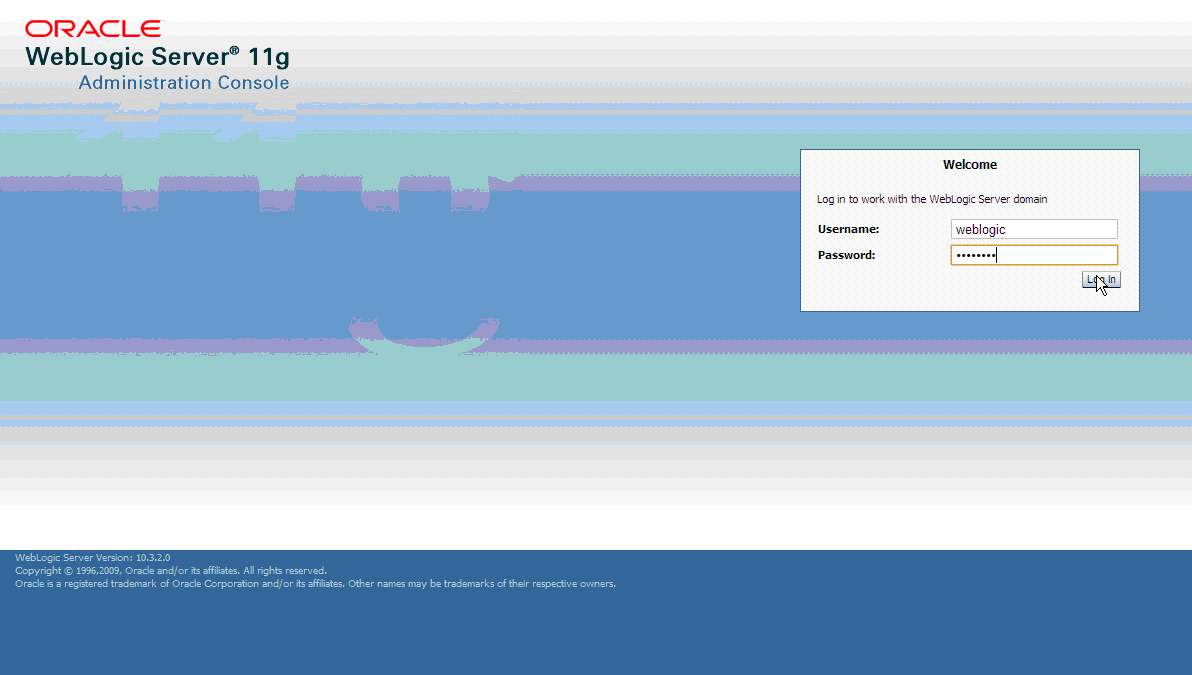Click 'WebLogic Server Version: 10.3.2.0' text
Image resolution: width=1192 pixels, height=675 pixels.
tap(93, 557)
